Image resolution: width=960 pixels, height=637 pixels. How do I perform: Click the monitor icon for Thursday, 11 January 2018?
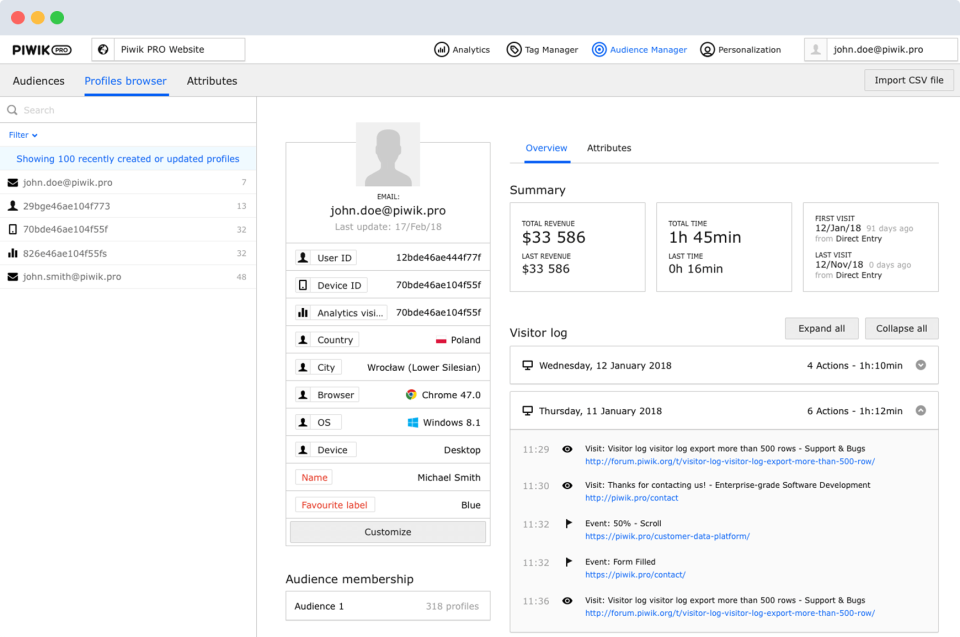[527, 410]
